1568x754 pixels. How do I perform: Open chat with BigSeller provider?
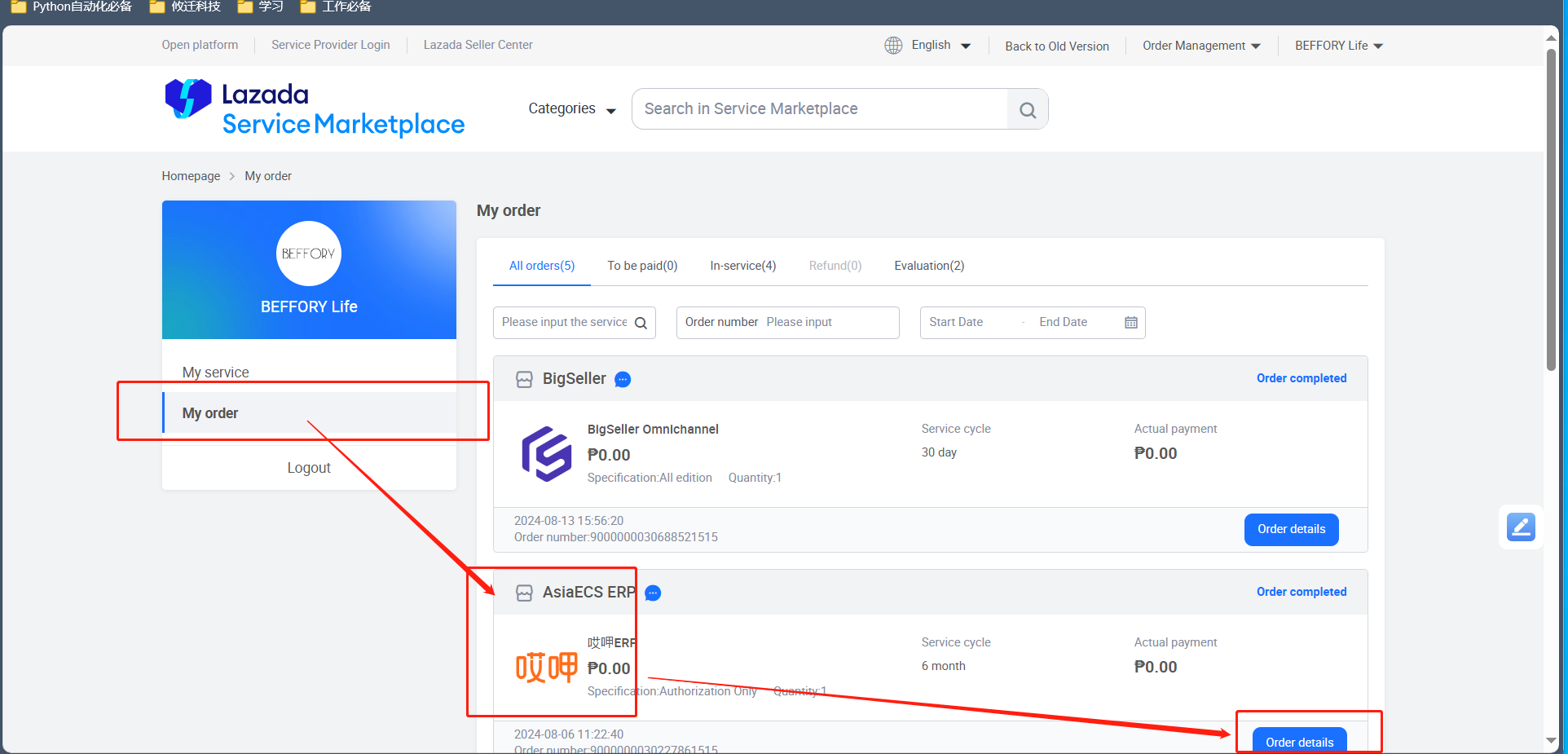[x=623, y=379]
